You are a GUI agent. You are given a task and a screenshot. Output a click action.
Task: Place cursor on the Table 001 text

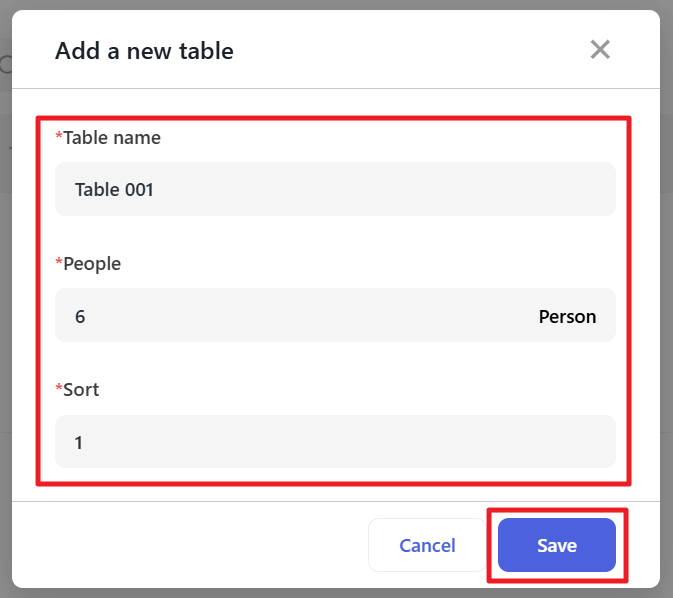point(114,189)
